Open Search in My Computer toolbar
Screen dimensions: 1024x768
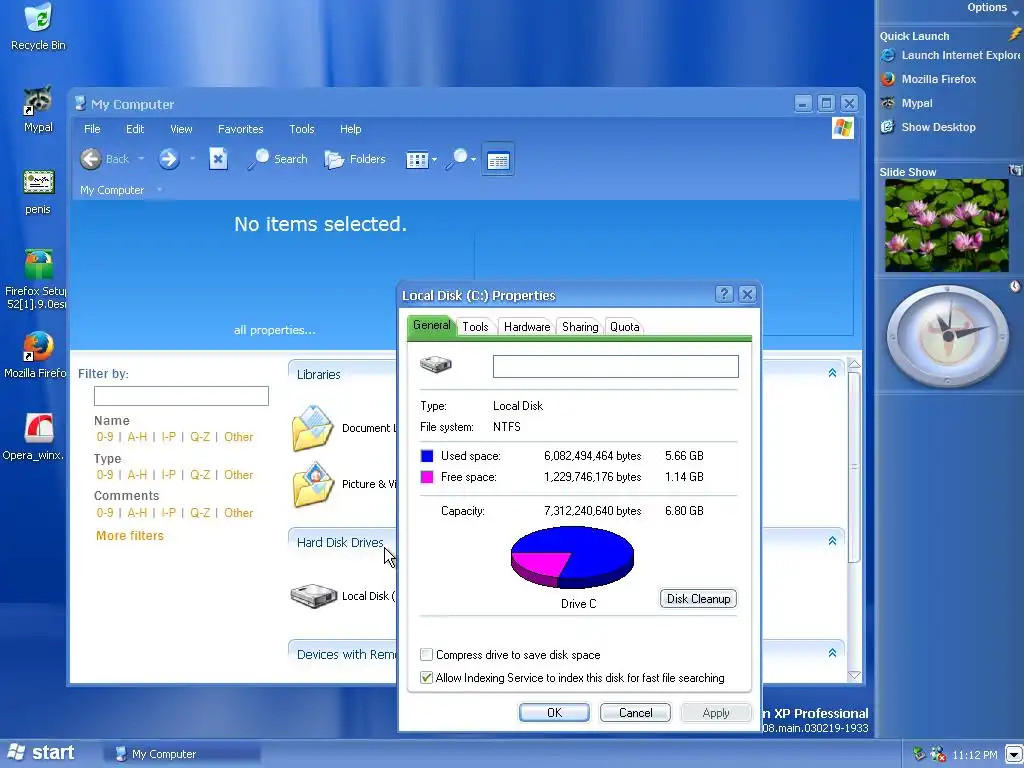[278, 159]
